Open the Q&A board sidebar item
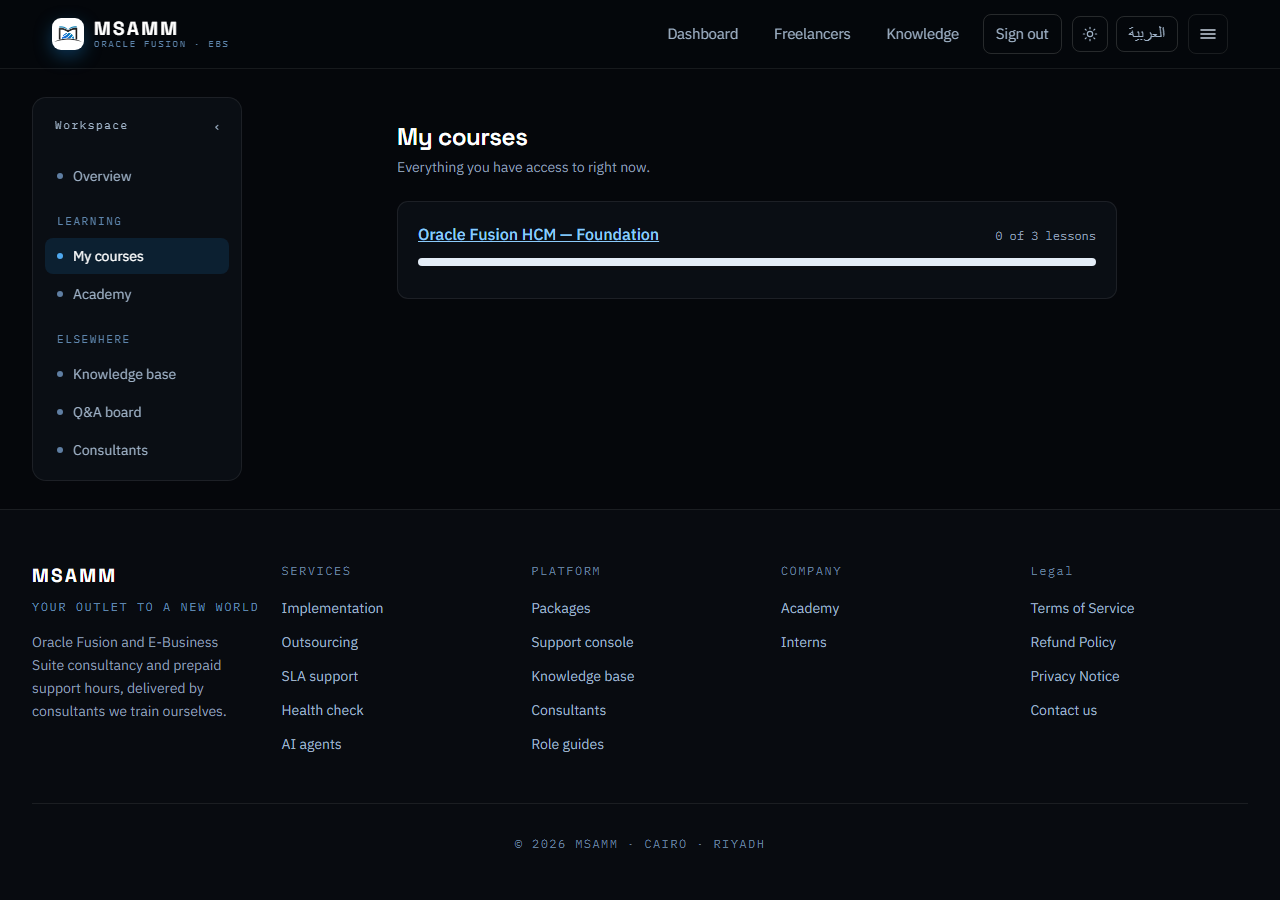1280x900 pixels. [x=137, y=412]
